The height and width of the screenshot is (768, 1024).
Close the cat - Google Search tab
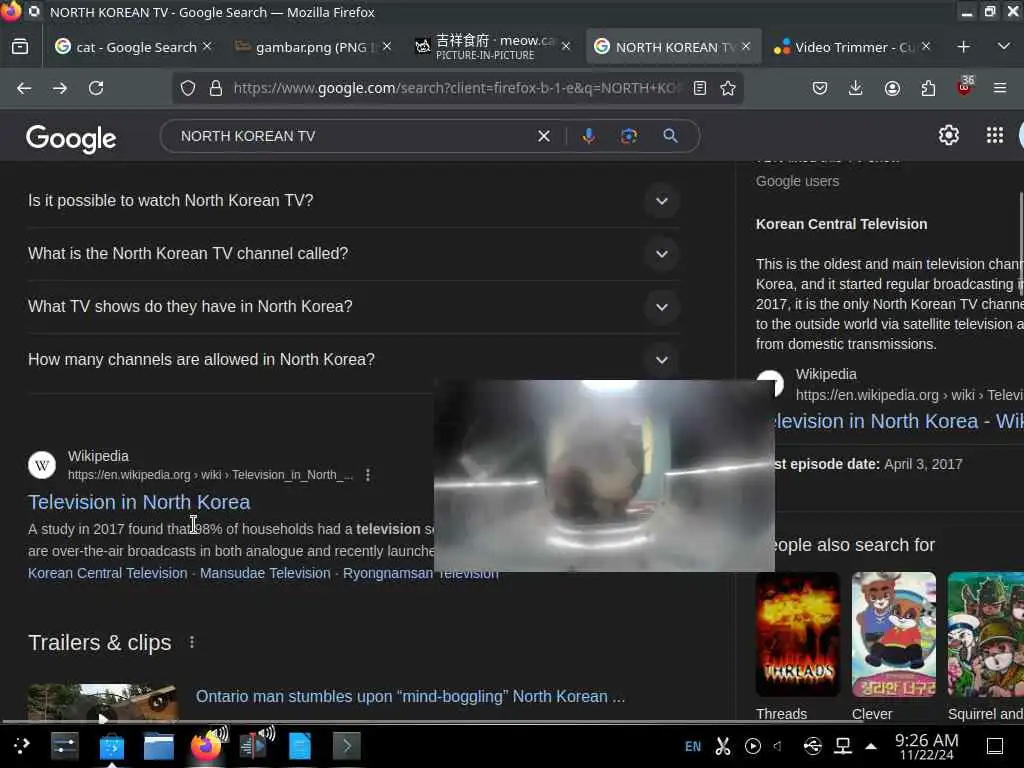tap(207, 46)
